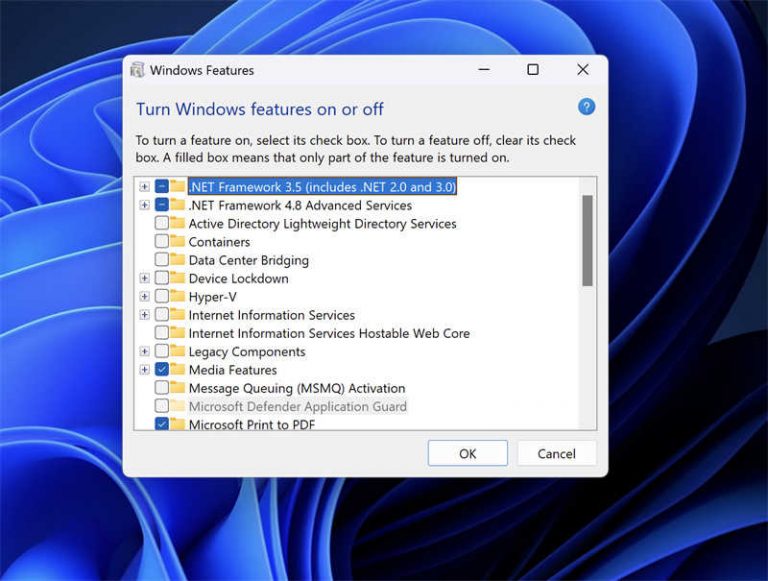
Task: Select 'Active Directory Lightweight Directory Services' label
Action: [x=322, y=223]
